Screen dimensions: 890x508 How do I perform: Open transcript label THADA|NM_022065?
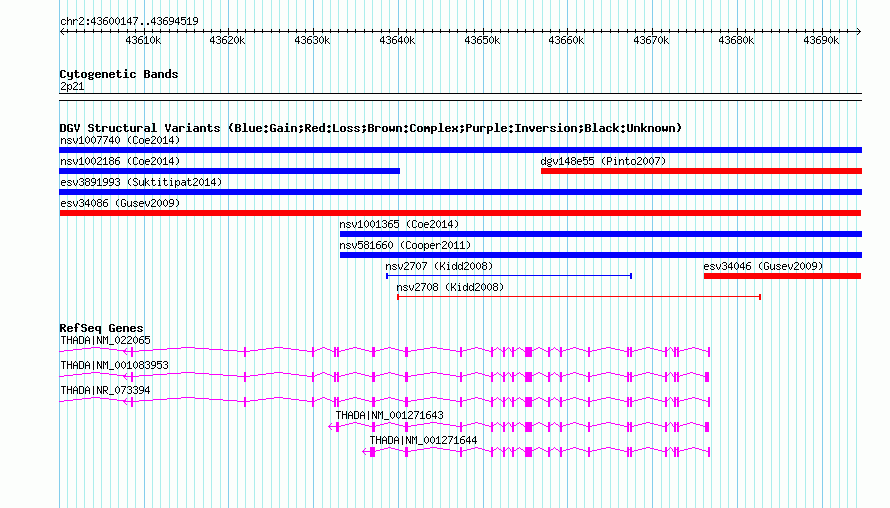pyautogui.click(x=106, y=341)
